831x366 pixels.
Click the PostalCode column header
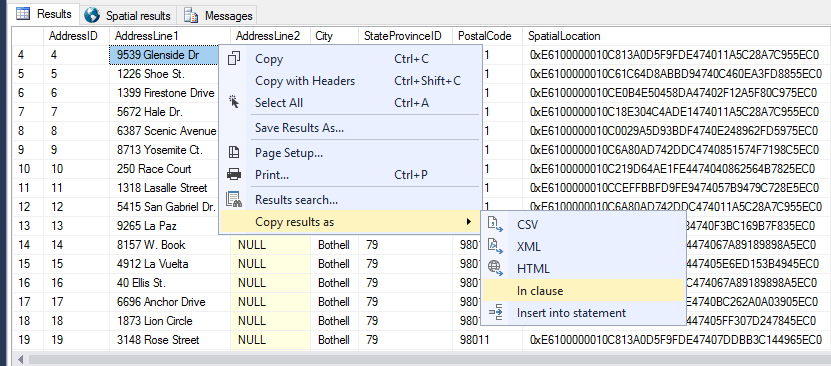(x=488, y=36)
